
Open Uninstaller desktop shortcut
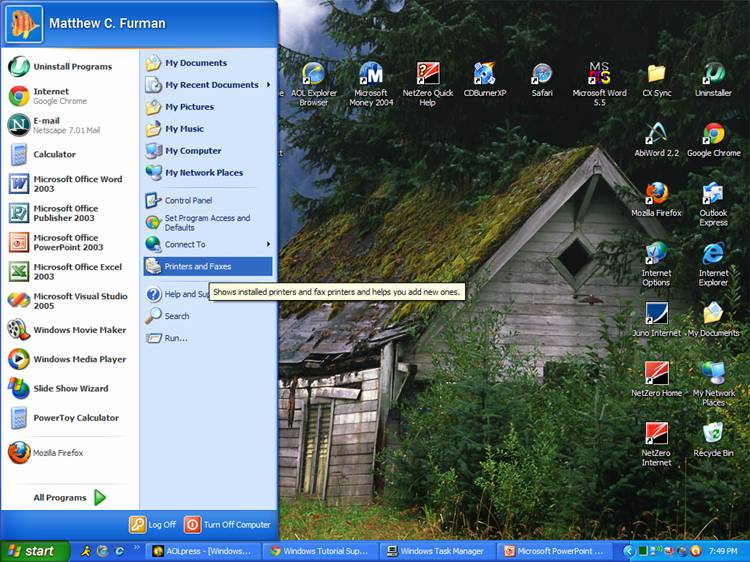pyautogui.click(x=714, y=79)
